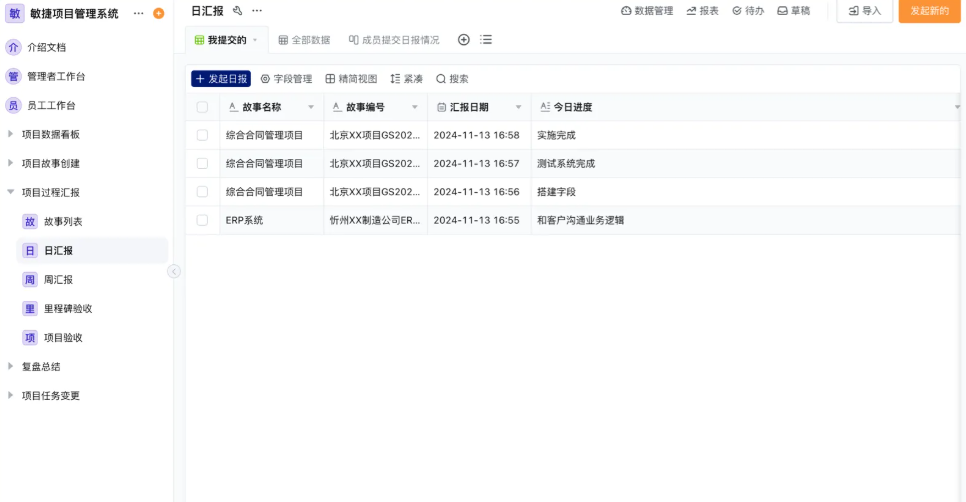Toggle the select-all header checkbox

203,107
